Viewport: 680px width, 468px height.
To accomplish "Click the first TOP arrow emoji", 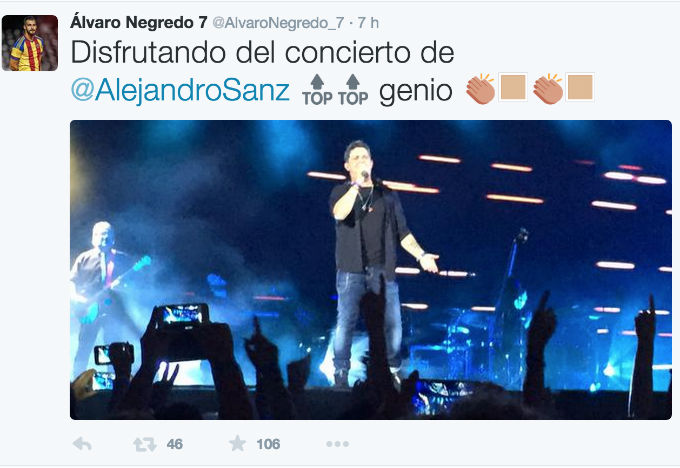I will [x=317, y=90].
